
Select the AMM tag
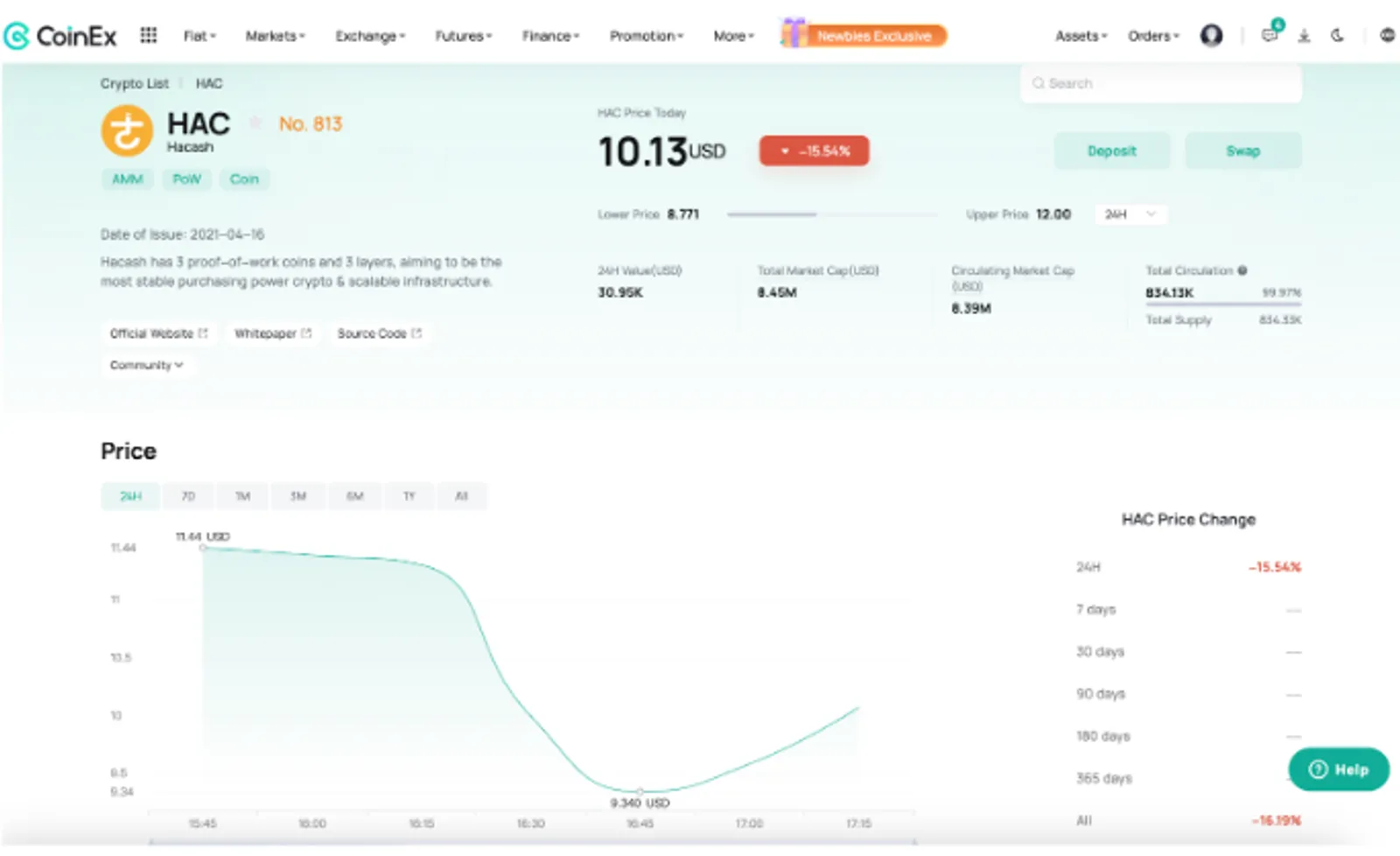coord(127,179)
